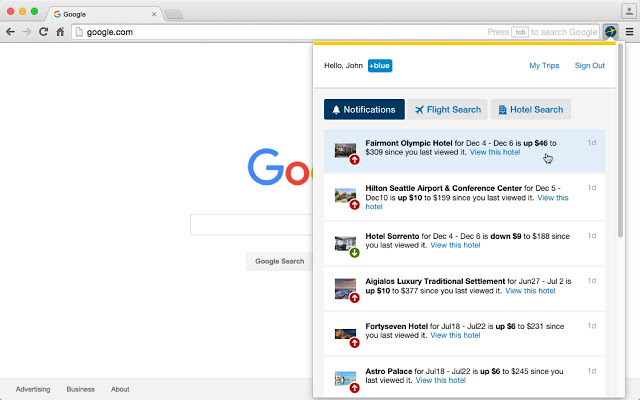Open View this hotel for Fortyseven Hotel
This screenshot has height=400, width=640.
pos(455,336)
